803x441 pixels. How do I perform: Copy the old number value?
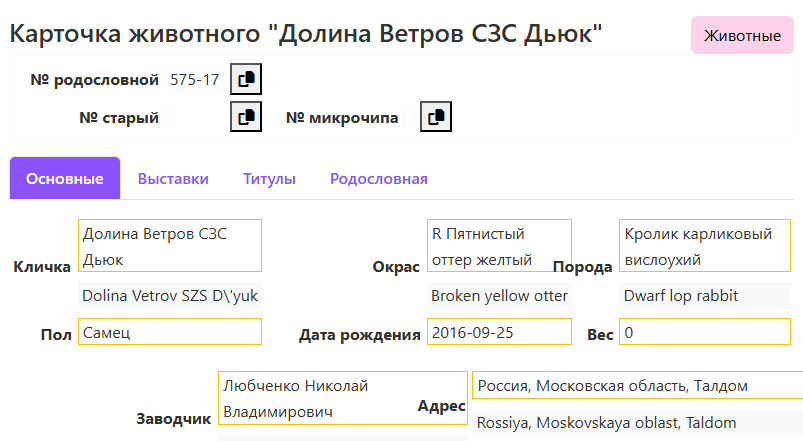click(x=246, y=117)
